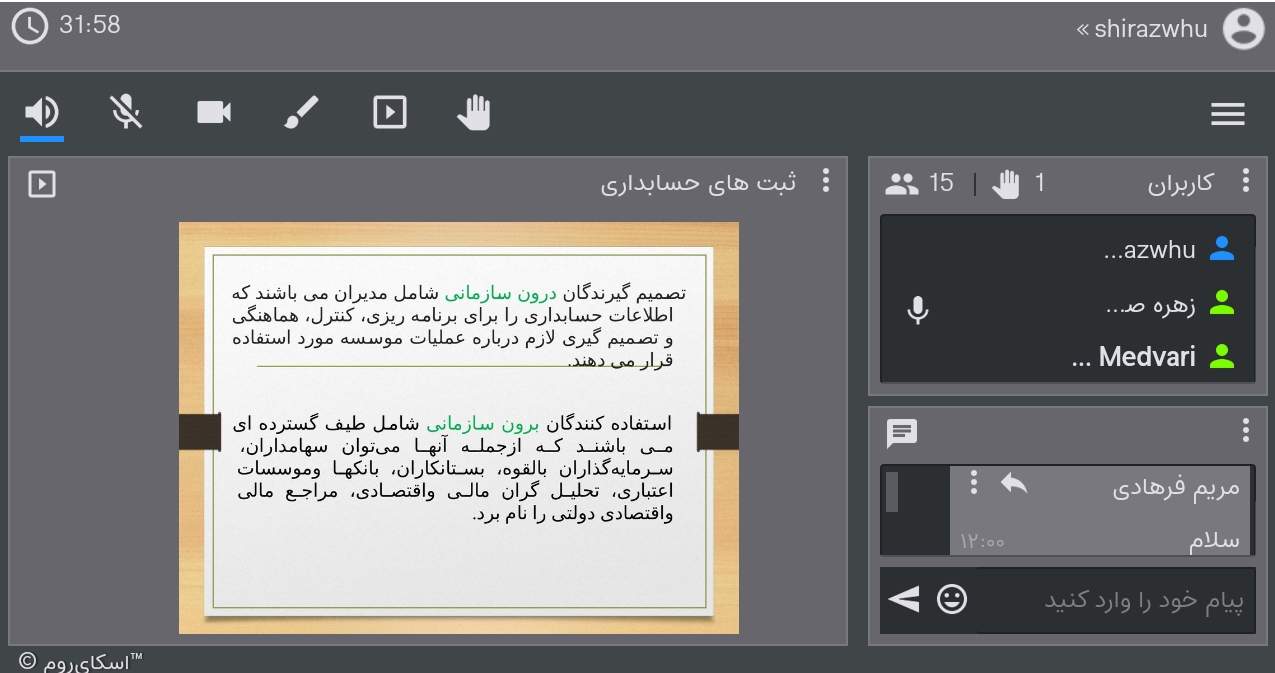Click the play icon in the presentation panel corner
Viewport: 1275px width, 673px height.
click(x=42, y=184)
